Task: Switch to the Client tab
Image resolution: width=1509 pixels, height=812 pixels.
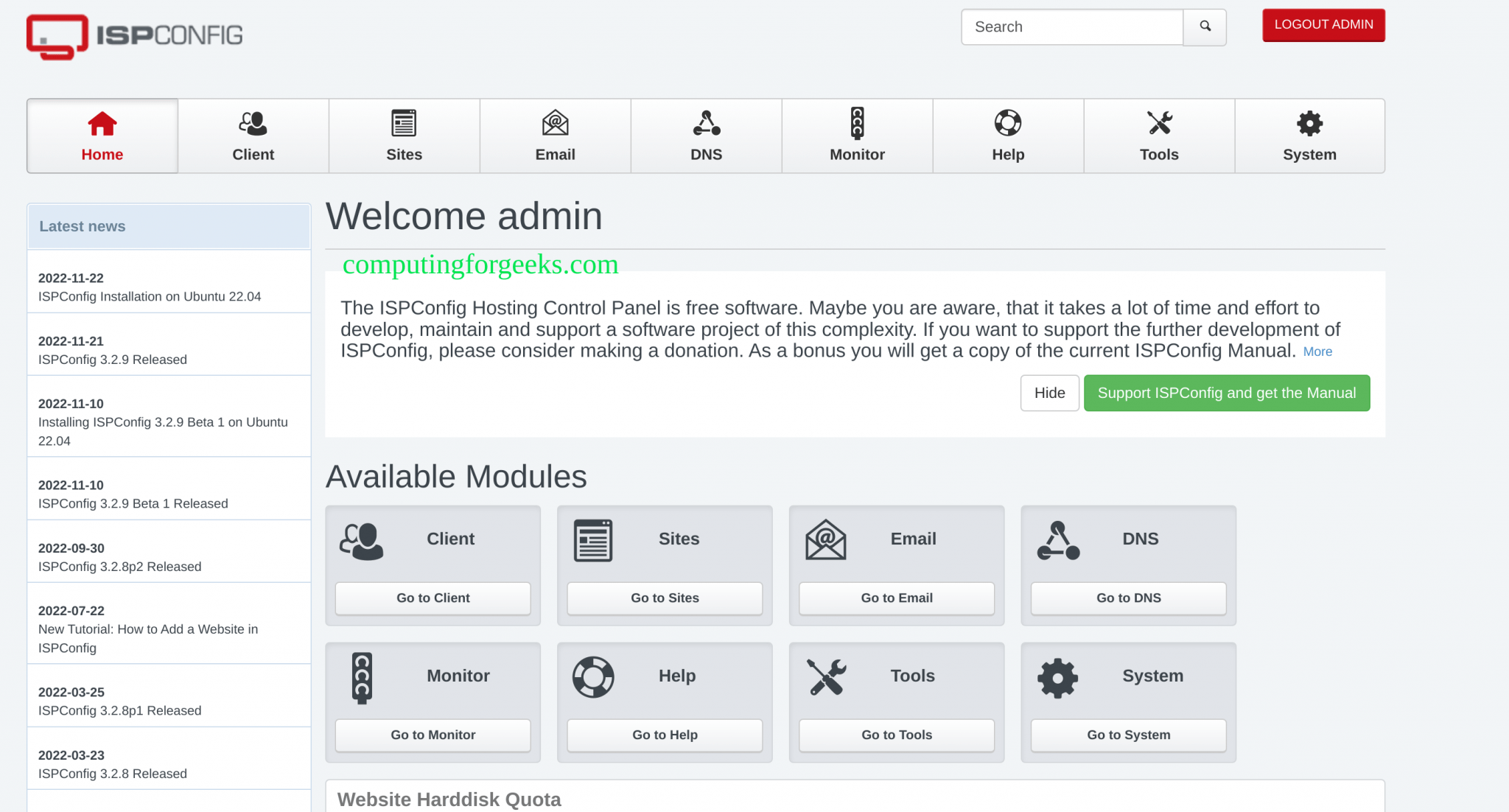Action: (253, 136)
